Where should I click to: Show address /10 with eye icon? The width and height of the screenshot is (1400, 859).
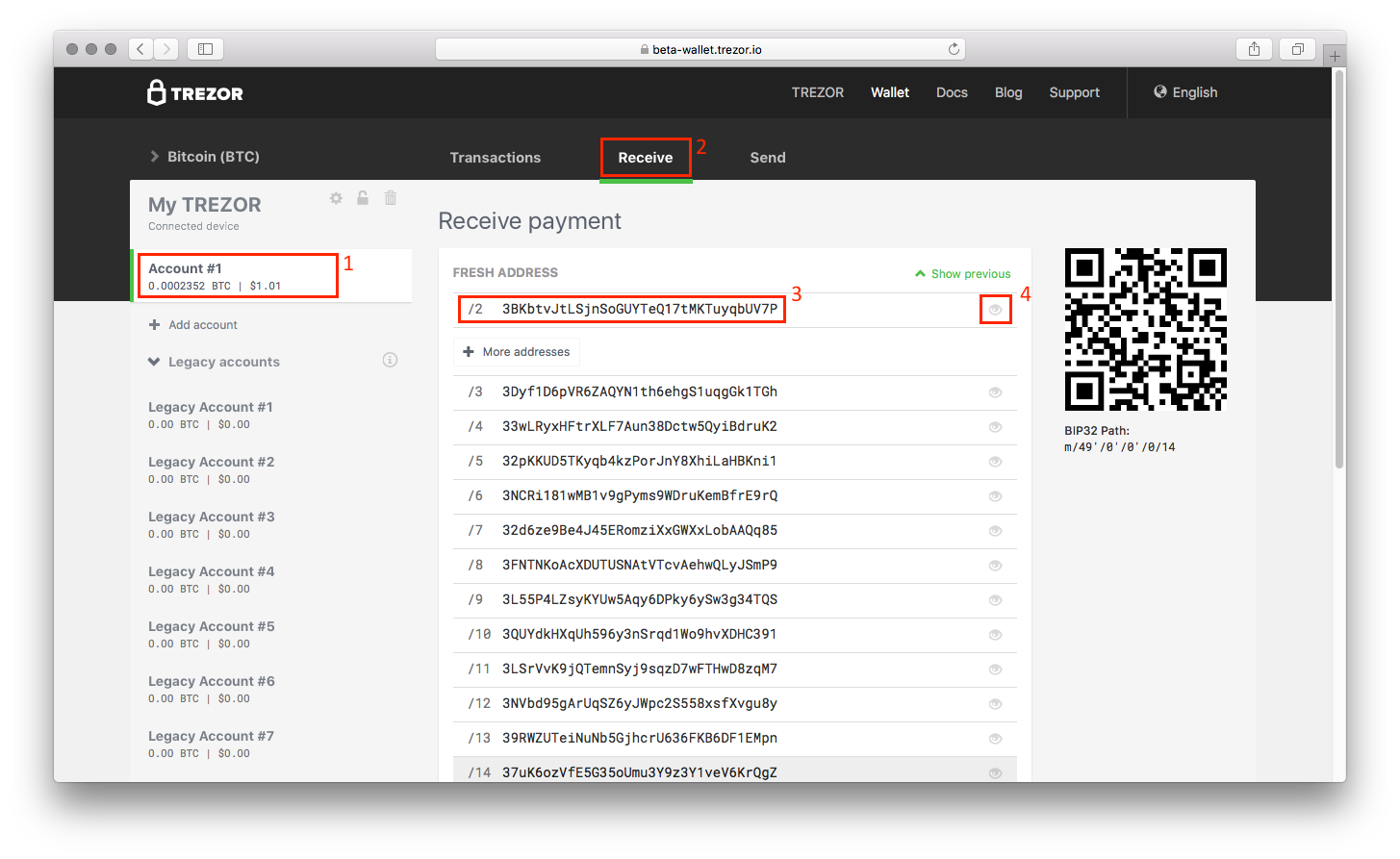tap(995, 635)
